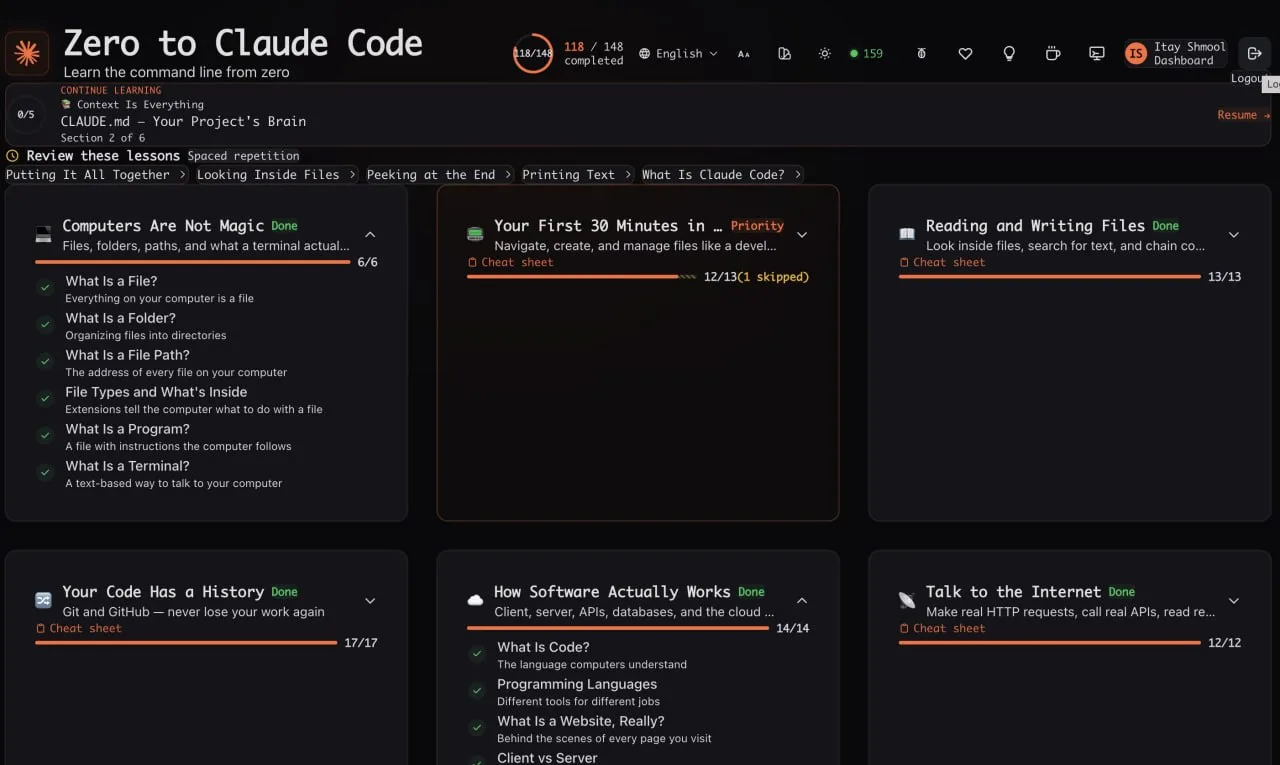The height and width of the screenshot is (765, 1280).
Task: Click the 118/148 circular progress ring
Action: click(x=533, y=54)
